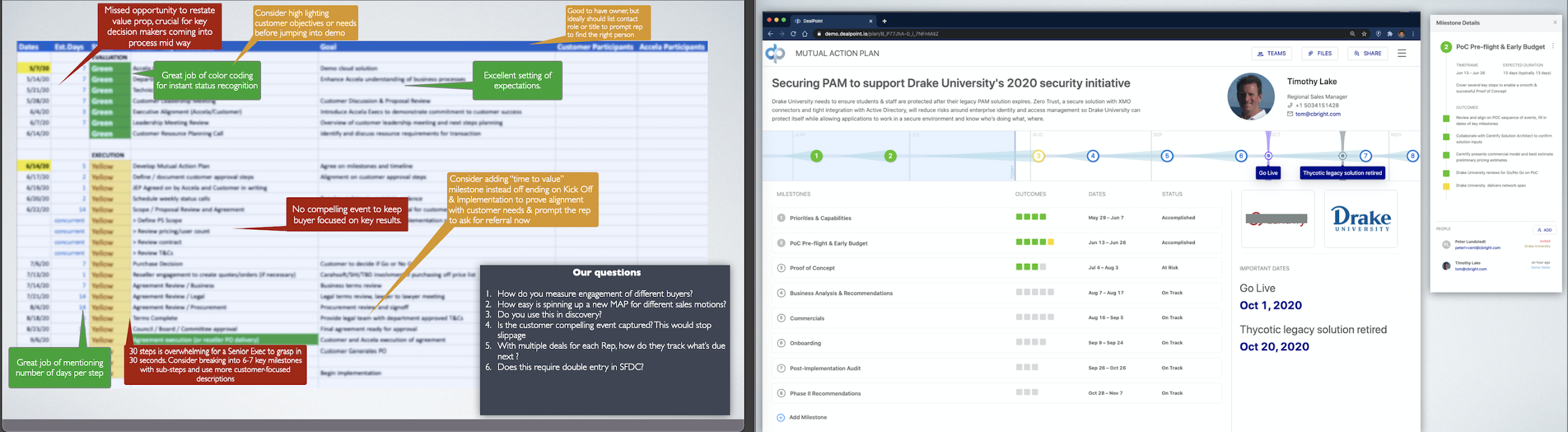The image size is (1568, 432).
Task: Click the ADD people button
Action: (1544, 230)
